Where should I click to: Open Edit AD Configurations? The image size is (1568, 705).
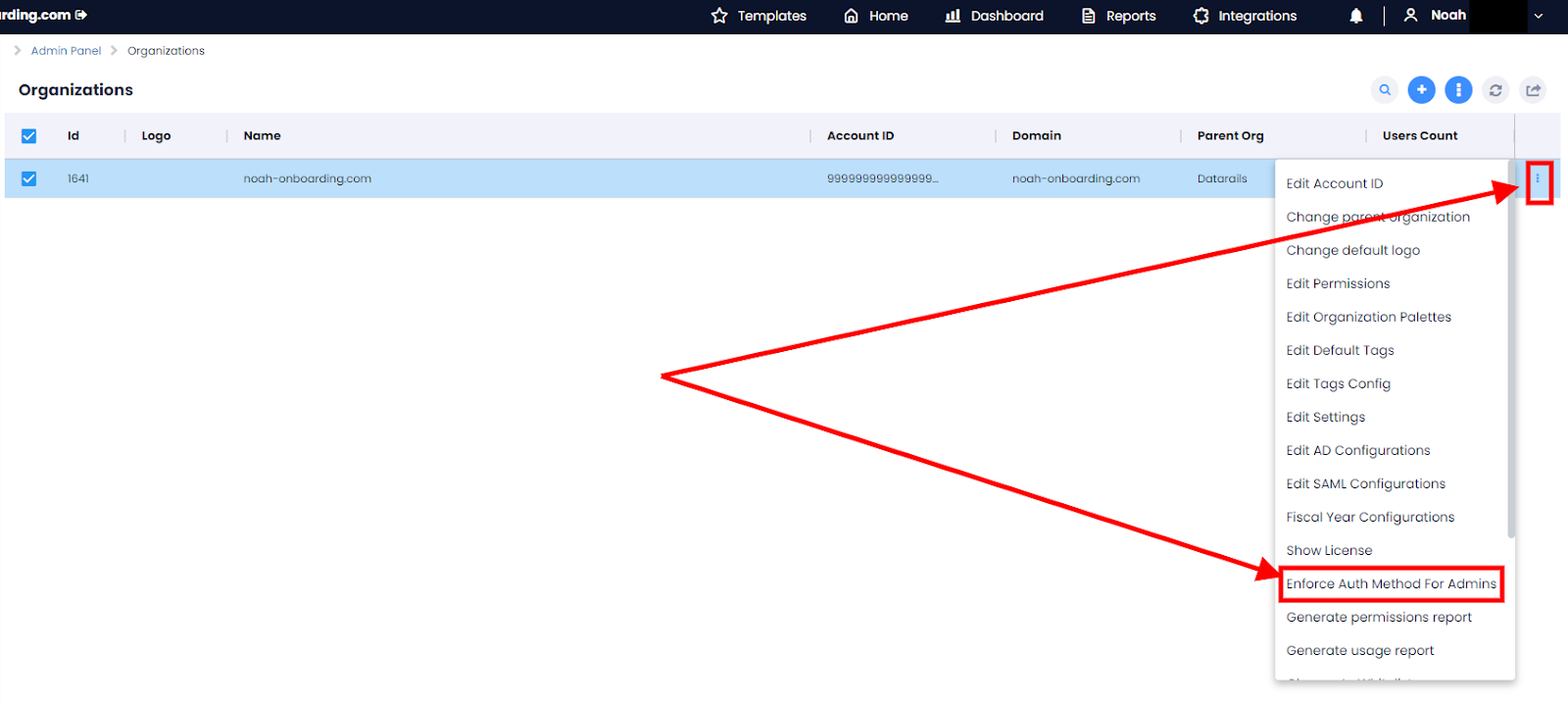[1357, 450]
